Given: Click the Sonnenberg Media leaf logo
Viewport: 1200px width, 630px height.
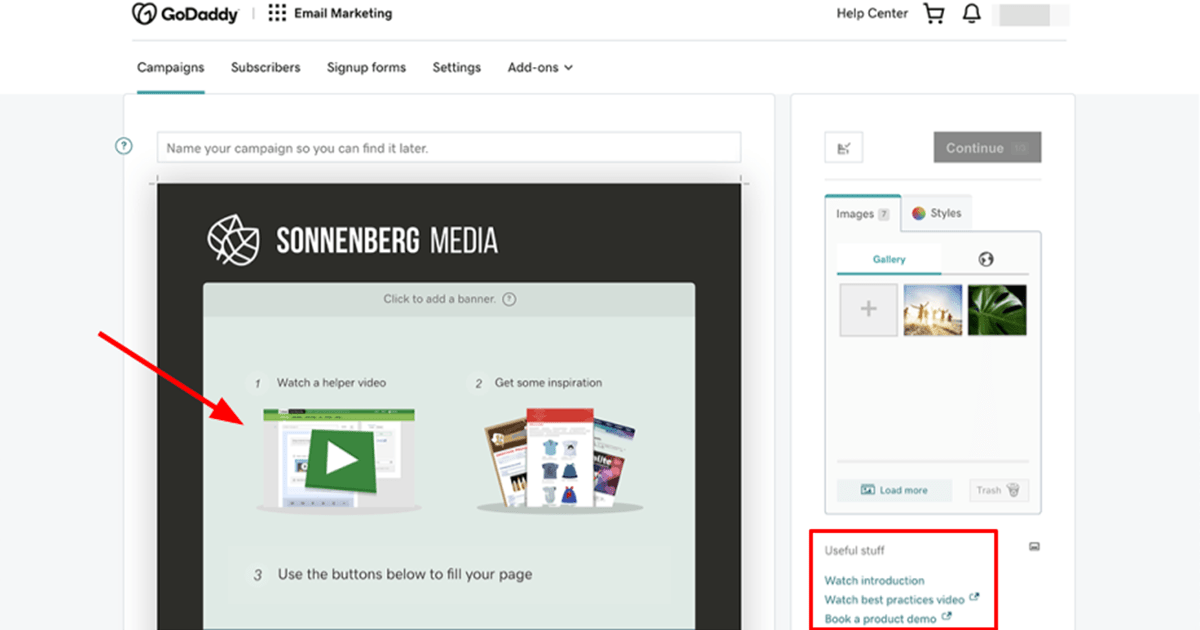Looking at the screenshot, I should 232,239.
